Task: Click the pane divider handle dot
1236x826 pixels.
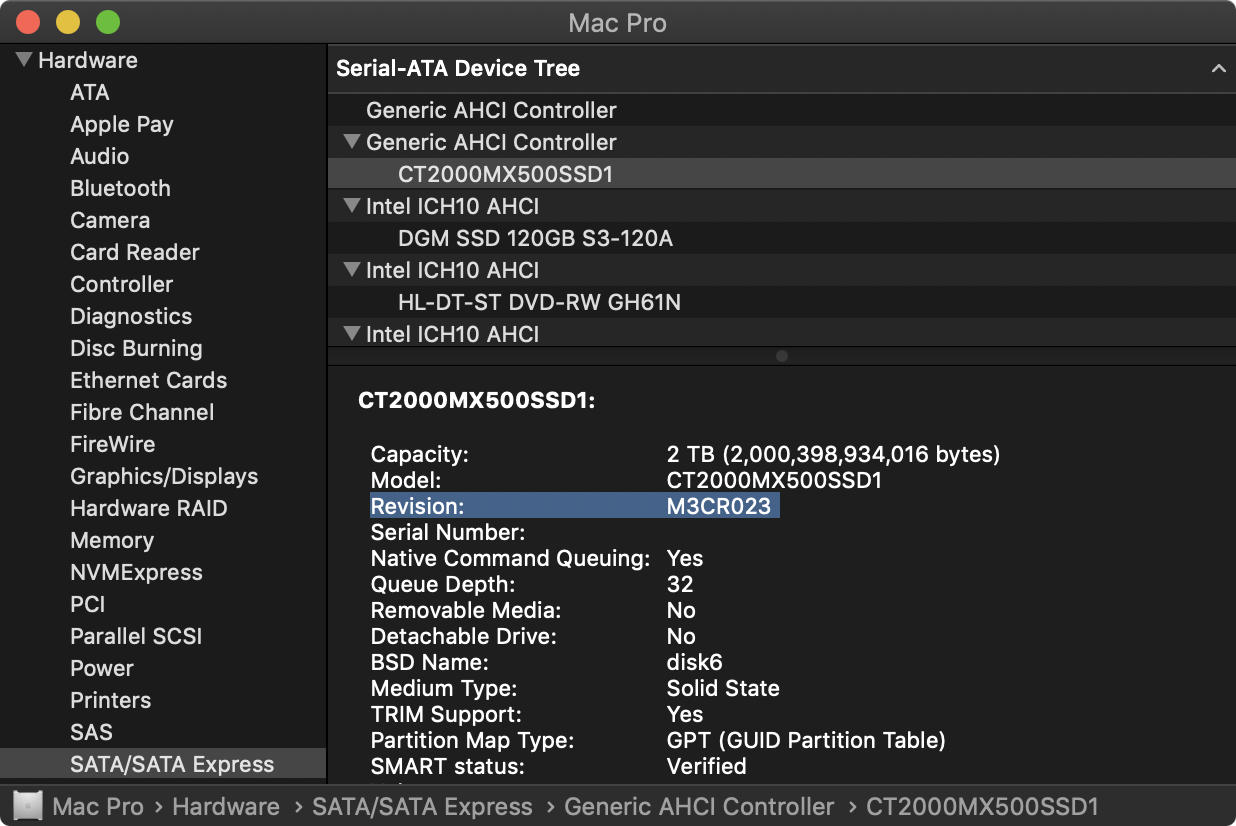Action: coord(782,356)
